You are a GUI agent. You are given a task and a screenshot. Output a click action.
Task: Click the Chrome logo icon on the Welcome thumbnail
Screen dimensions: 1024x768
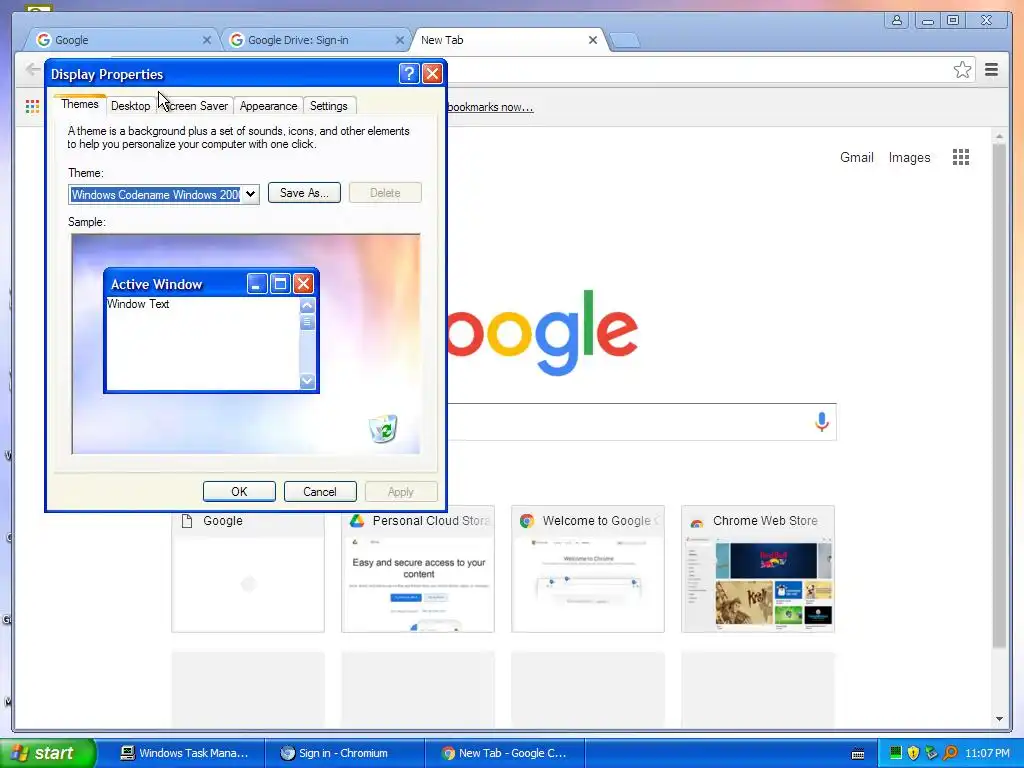526,520
